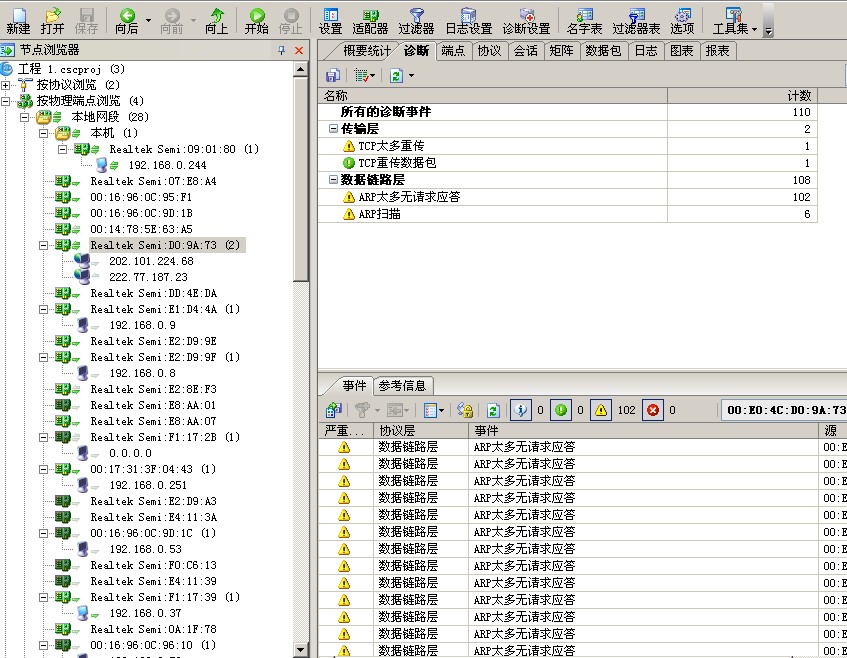Toggle the error-level event filter
This screenshot has width=847, height=658.
point(653,410)
